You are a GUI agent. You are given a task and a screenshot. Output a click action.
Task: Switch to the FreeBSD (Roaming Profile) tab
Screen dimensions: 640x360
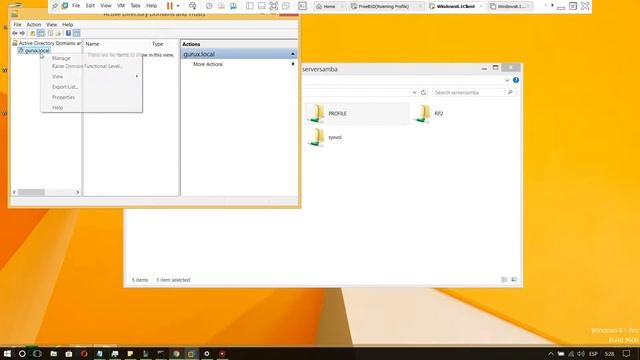384,7
